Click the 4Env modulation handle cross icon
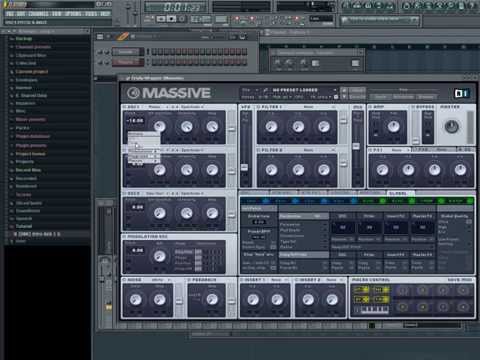Screen dimensions: 480x360 click(x=353, y=201)
